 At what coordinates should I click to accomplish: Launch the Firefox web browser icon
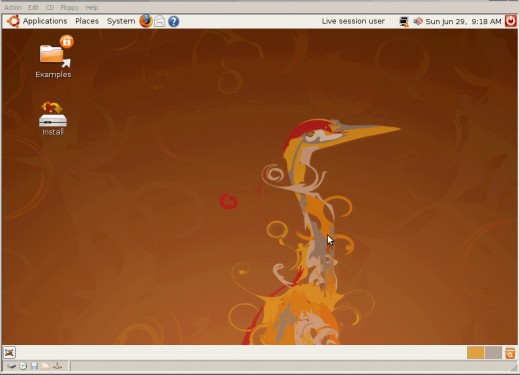click(x=146, y=21)
